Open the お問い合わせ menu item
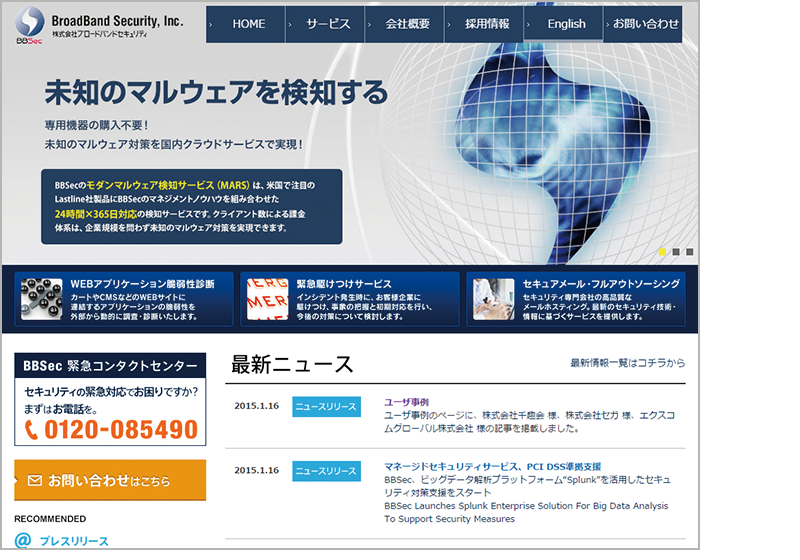The height and width of the screenshot is (560, 800). 643,24
